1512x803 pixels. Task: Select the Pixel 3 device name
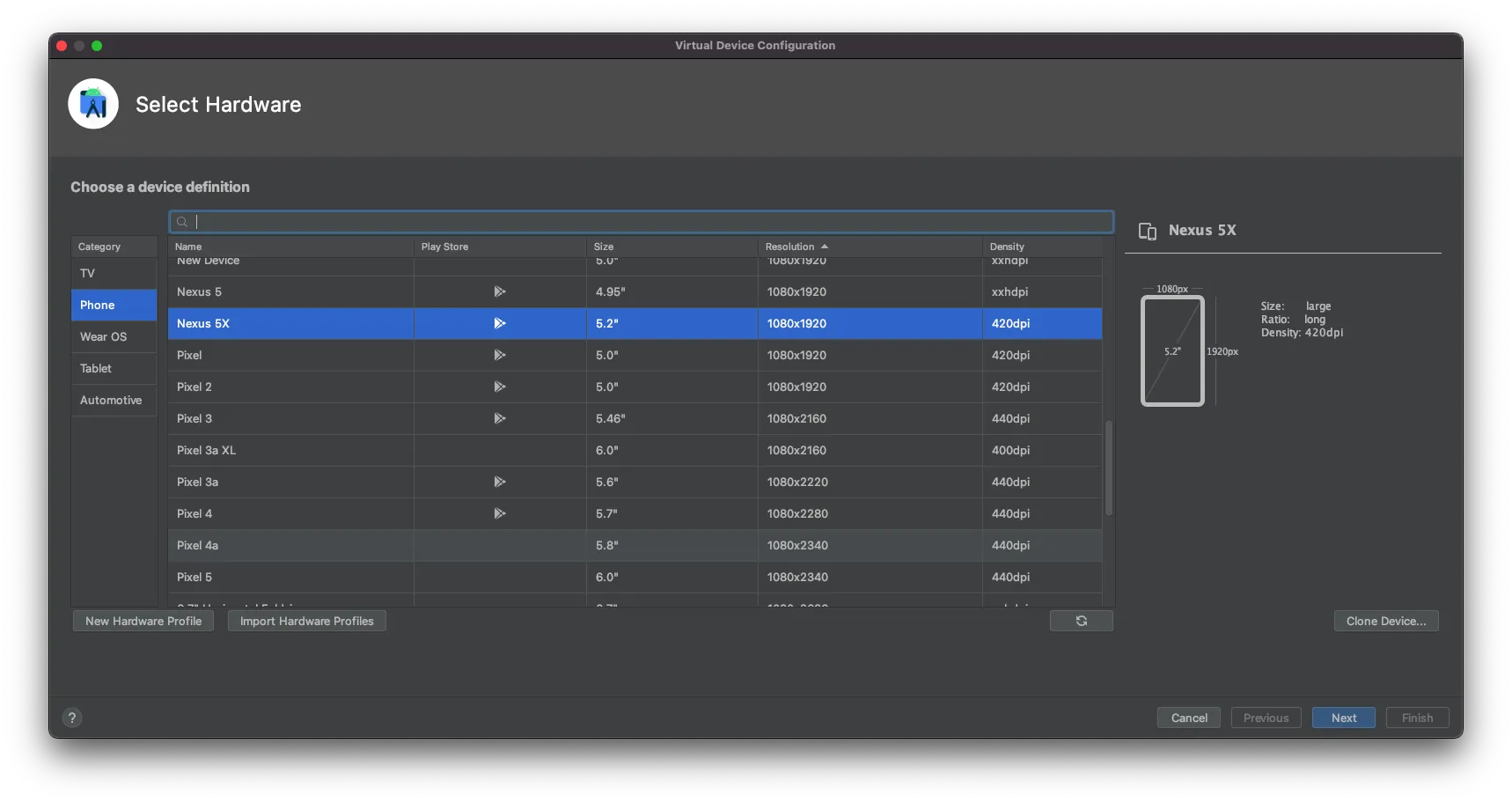tap(195, 418)
